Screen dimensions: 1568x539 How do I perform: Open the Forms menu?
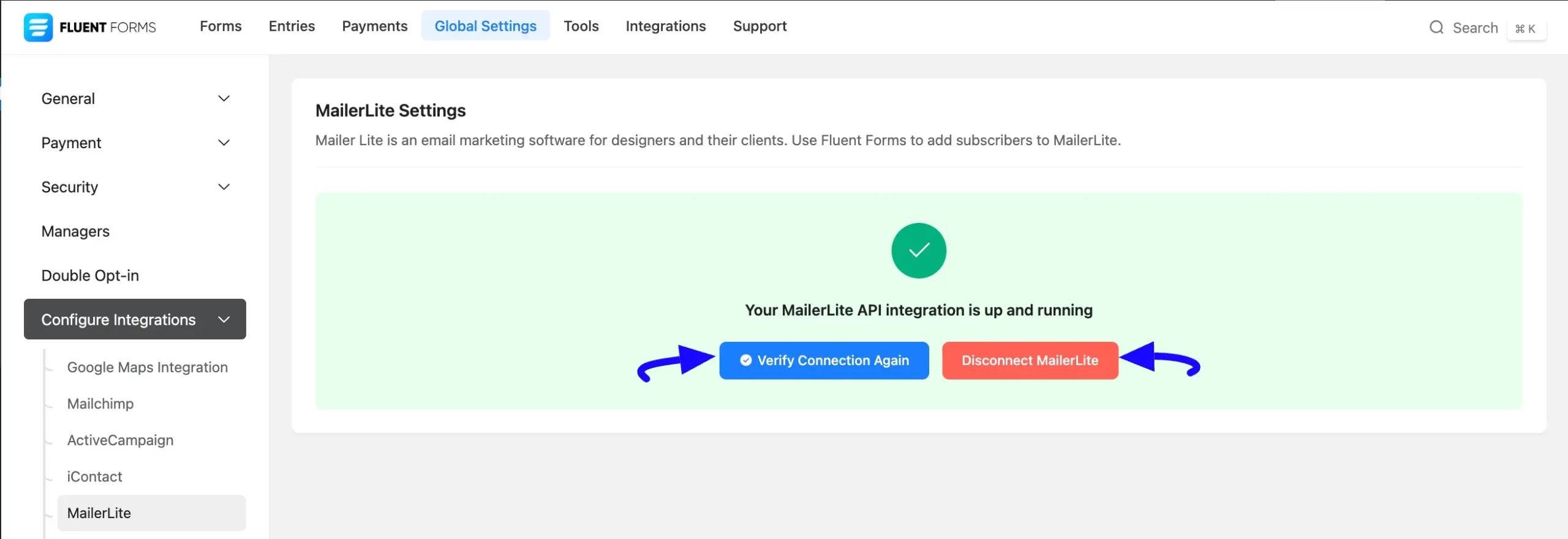coord(221,26)
